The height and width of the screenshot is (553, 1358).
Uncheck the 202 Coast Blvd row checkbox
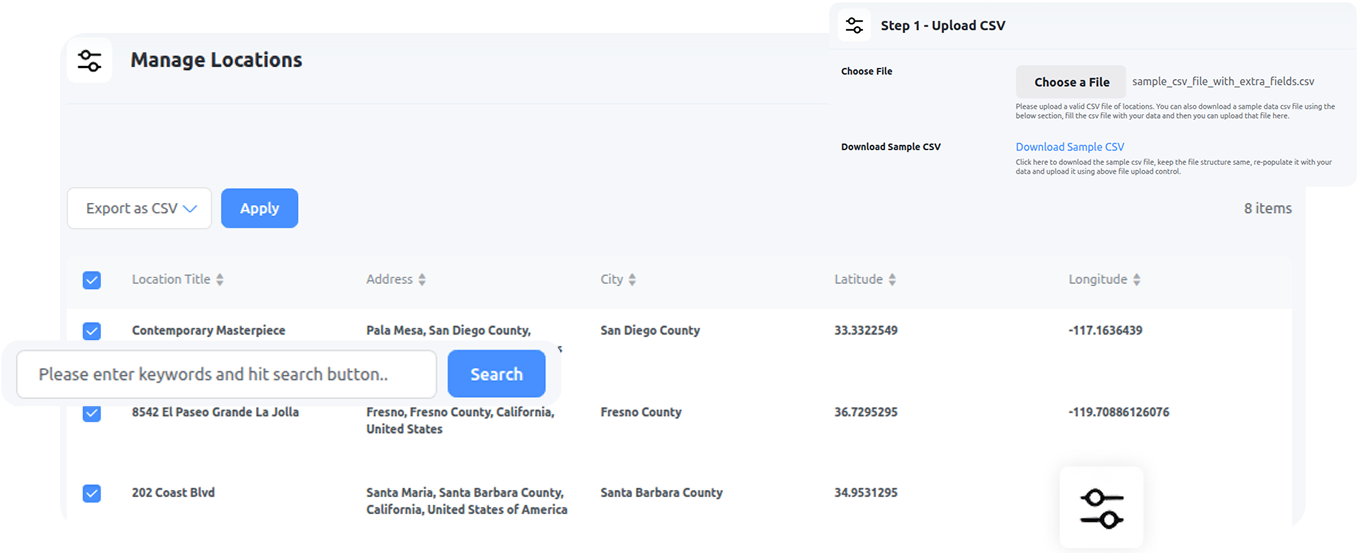point(91,493)
